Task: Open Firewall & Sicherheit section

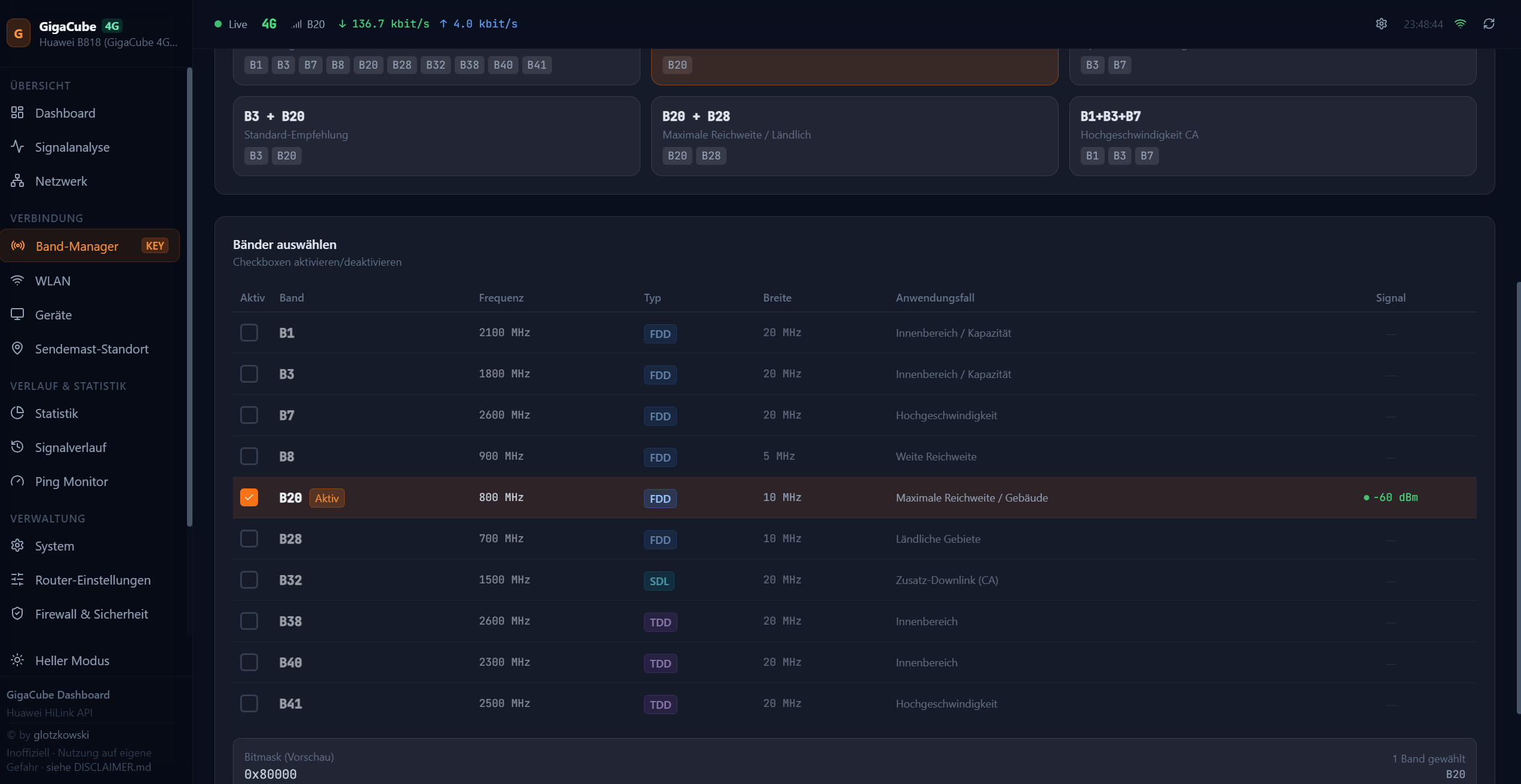Action: pyautogui.click(x=90, y=614)
